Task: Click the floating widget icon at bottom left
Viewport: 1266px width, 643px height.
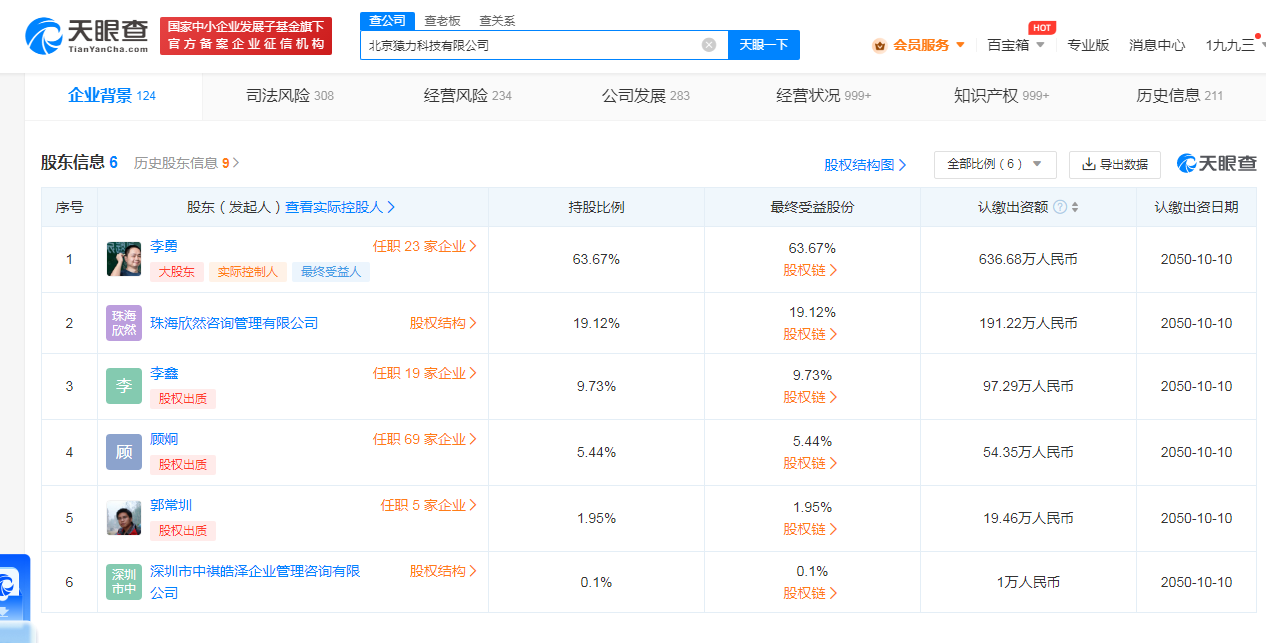Action: click(x=12, y=586)
